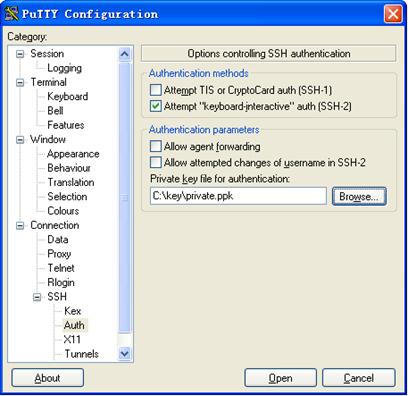Click Open to start the session
Image resolution: width=408 pixels, height=396 pixels.
coord(280,378)
